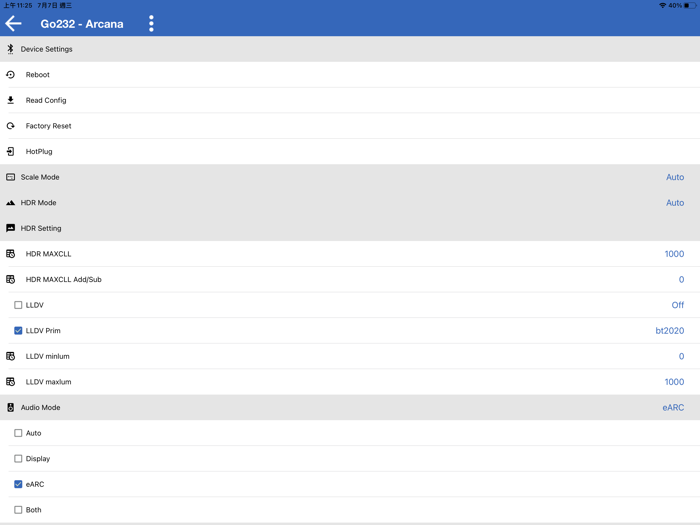The image size is (700, 525).
Task: Edit the LLDV minlum value 0
Action: [681, 356]
